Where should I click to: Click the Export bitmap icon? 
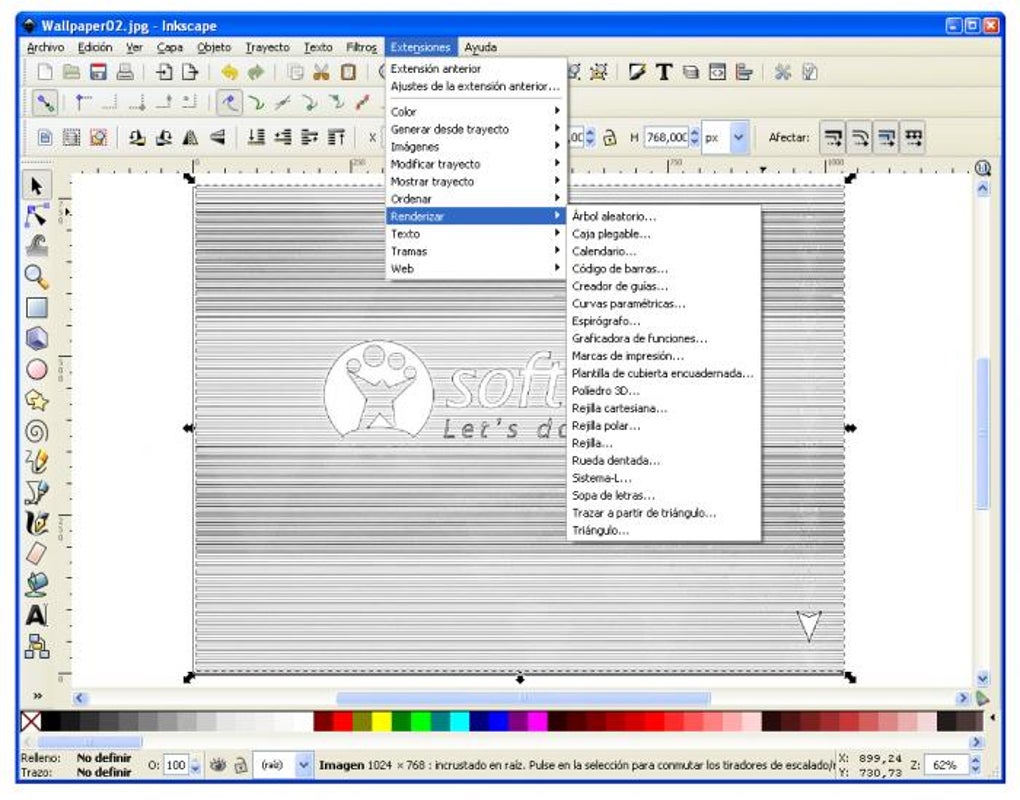(190, 72)
